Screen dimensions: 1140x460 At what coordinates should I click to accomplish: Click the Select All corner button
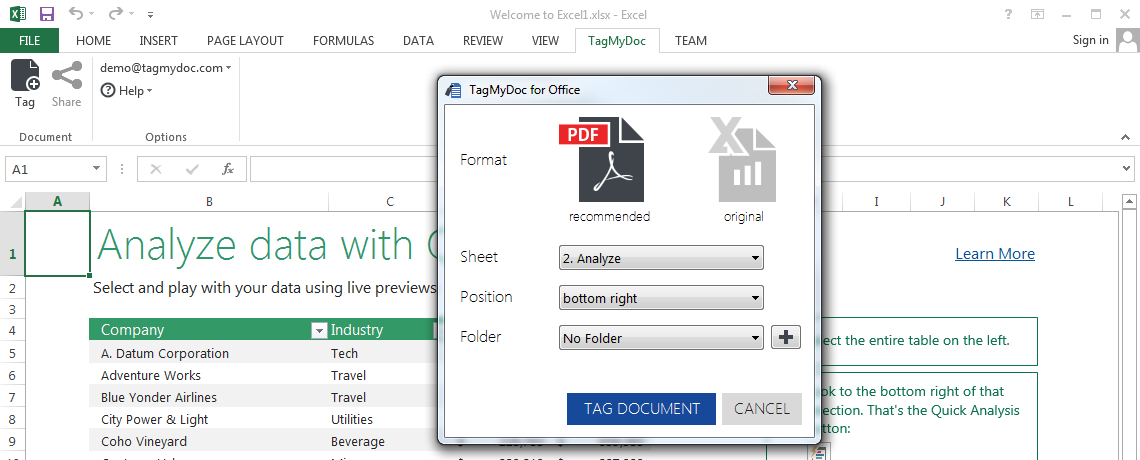pos(12,201)
